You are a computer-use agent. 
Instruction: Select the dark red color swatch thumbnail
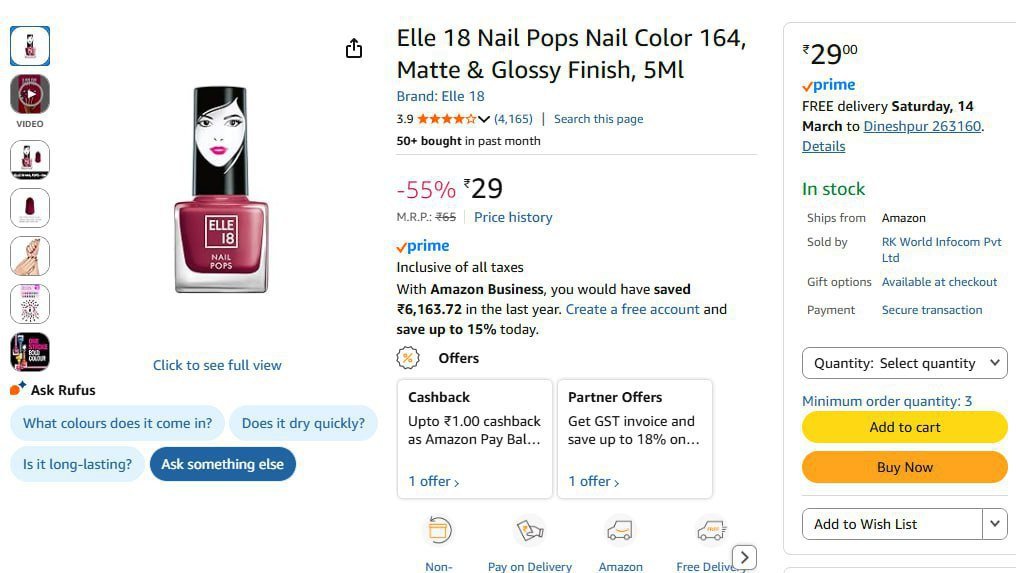[30, 208]
